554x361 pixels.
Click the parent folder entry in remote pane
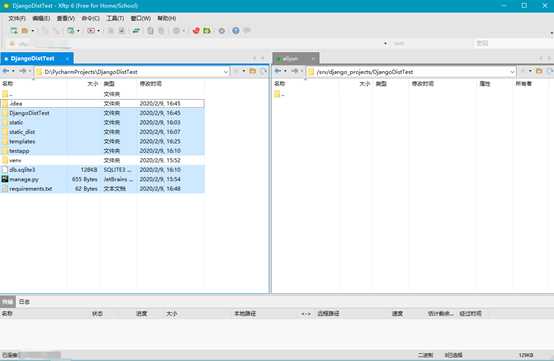pyautogui.click(x=279, y=94)
